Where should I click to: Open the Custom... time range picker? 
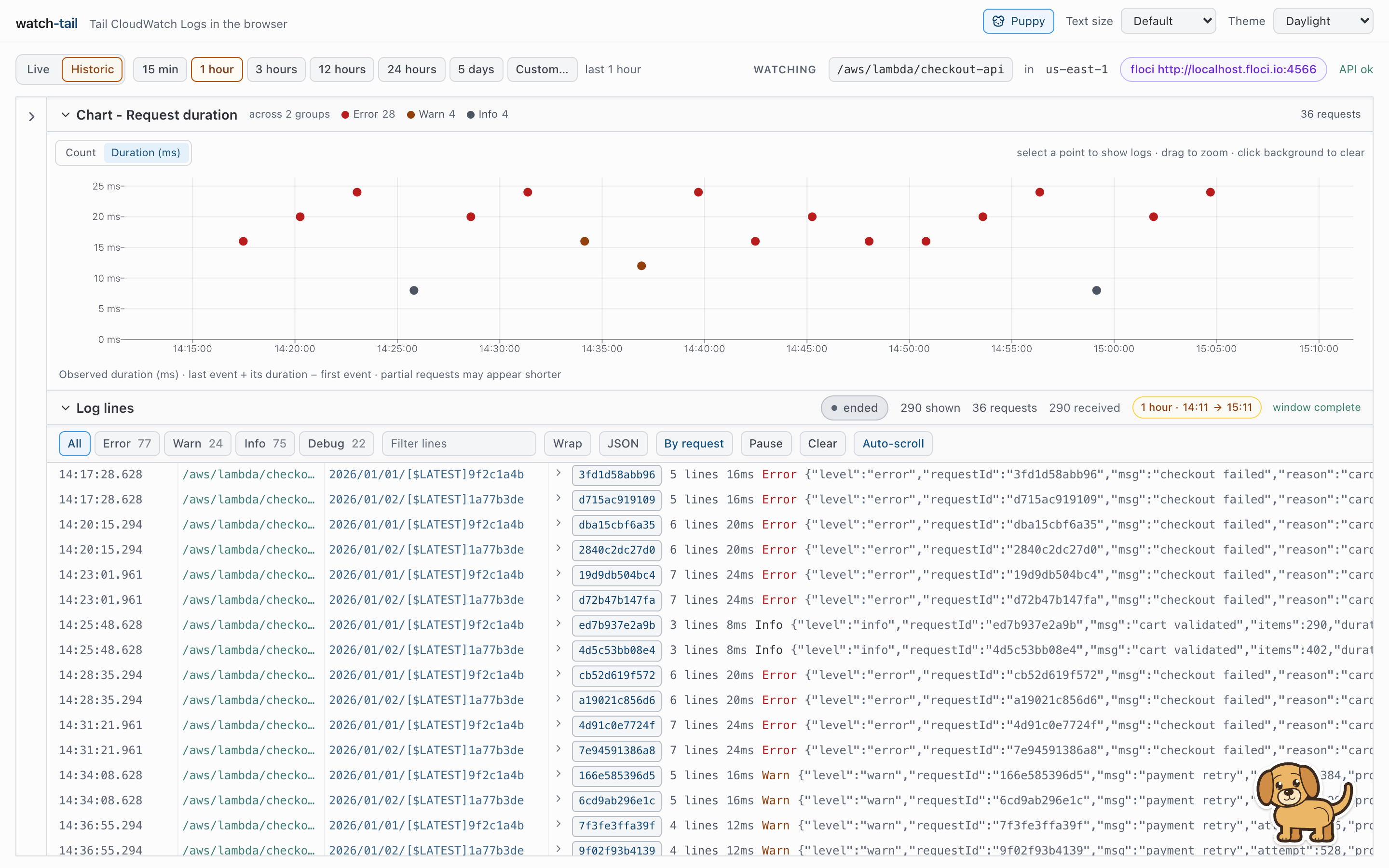pos(542,69)
